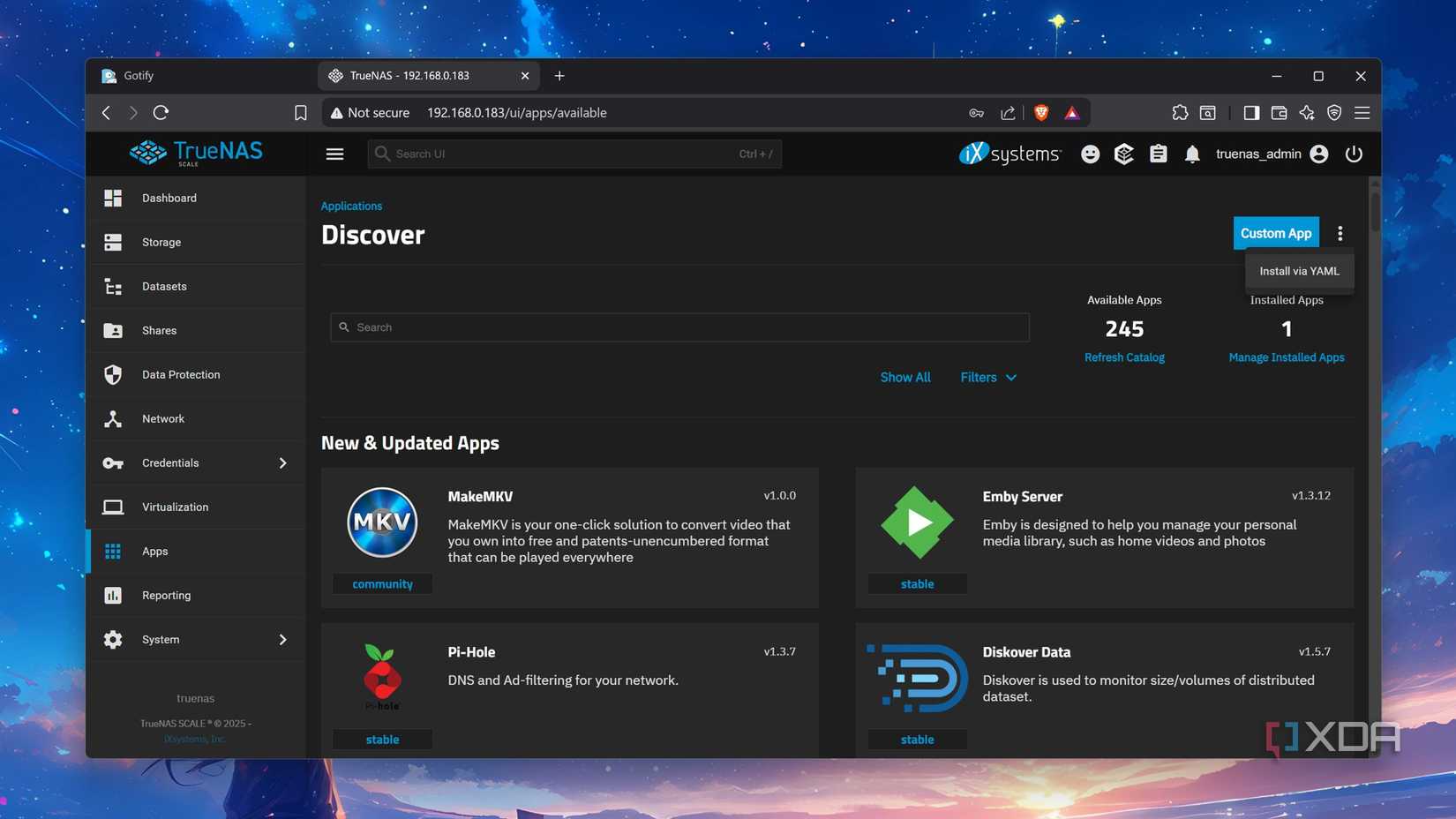Open the TrueCommand status layers icon
This screenshot has width=1456, height=819.
1124,154
